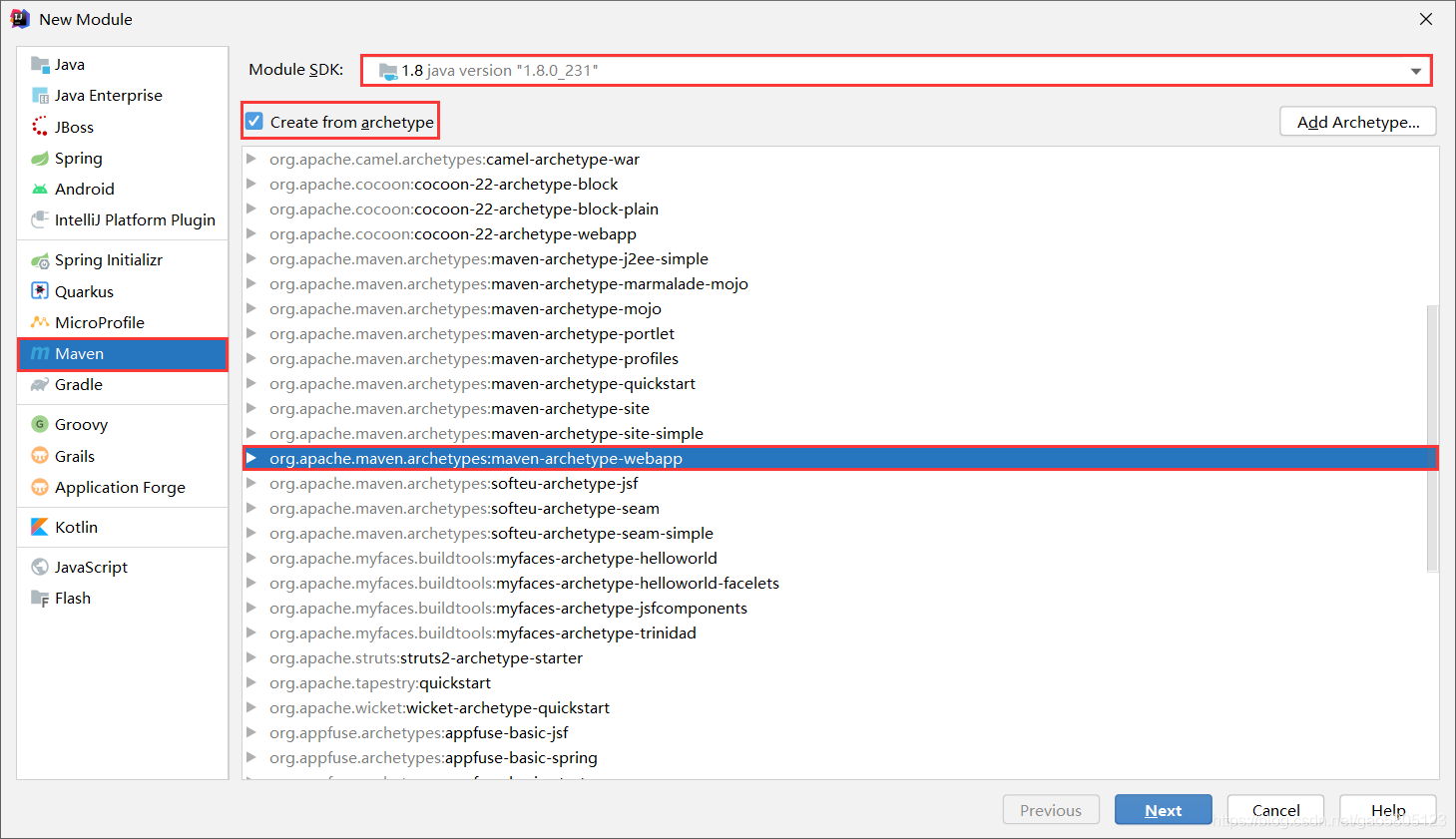Click the Next button

1163,810
